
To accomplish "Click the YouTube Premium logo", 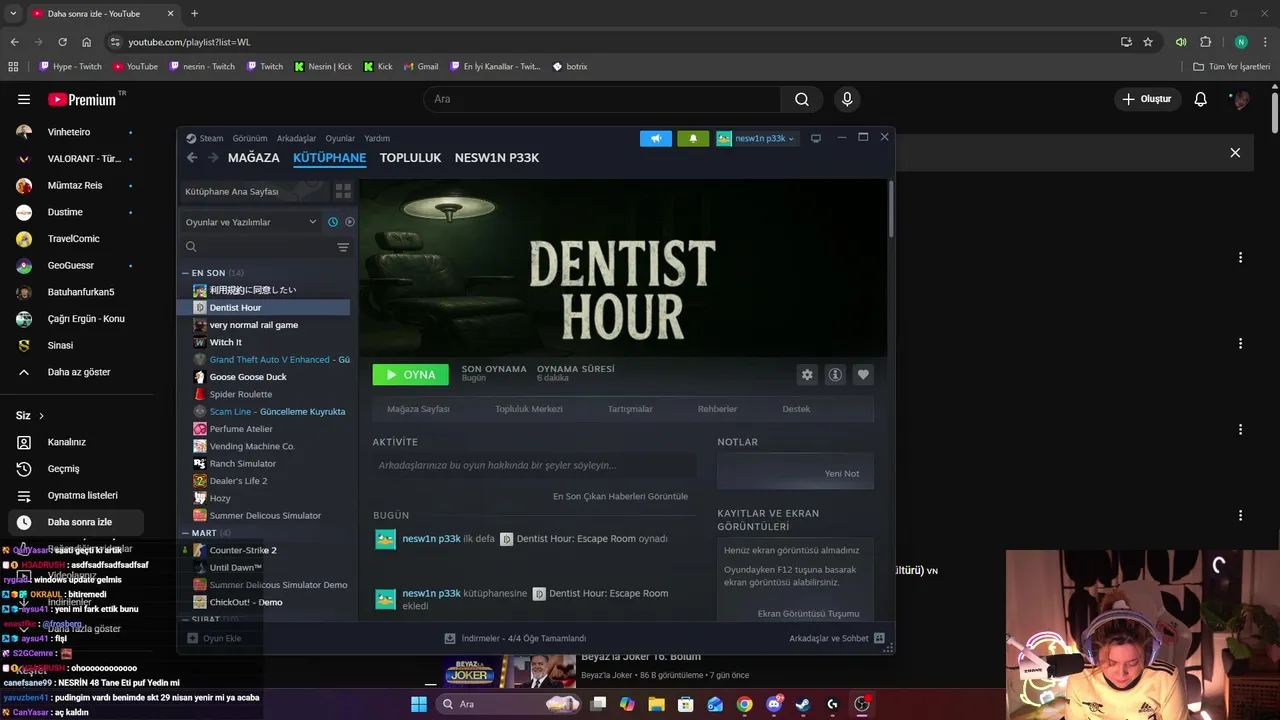I will coord(82,99).
